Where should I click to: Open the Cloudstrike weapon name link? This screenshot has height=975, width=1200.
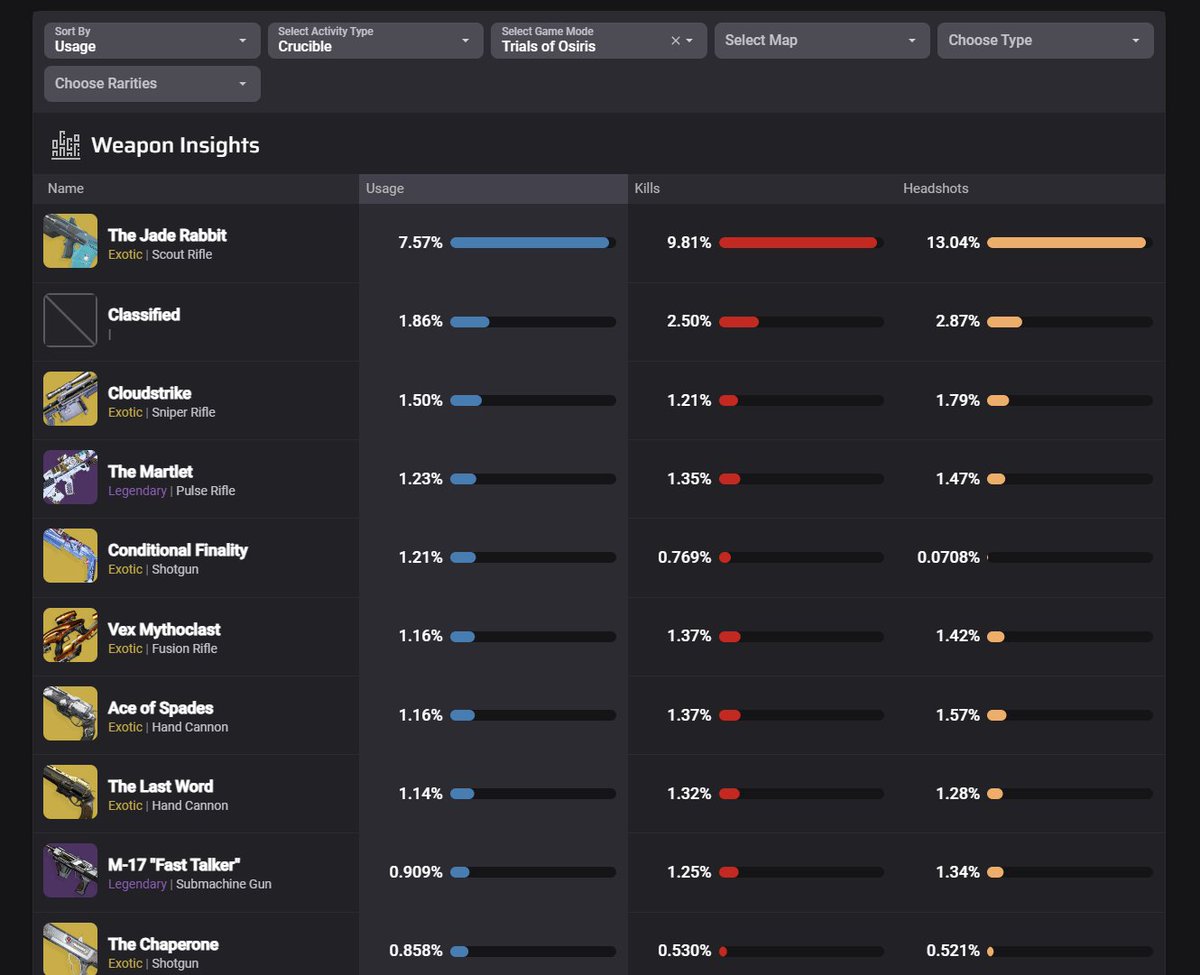[149, 393]
